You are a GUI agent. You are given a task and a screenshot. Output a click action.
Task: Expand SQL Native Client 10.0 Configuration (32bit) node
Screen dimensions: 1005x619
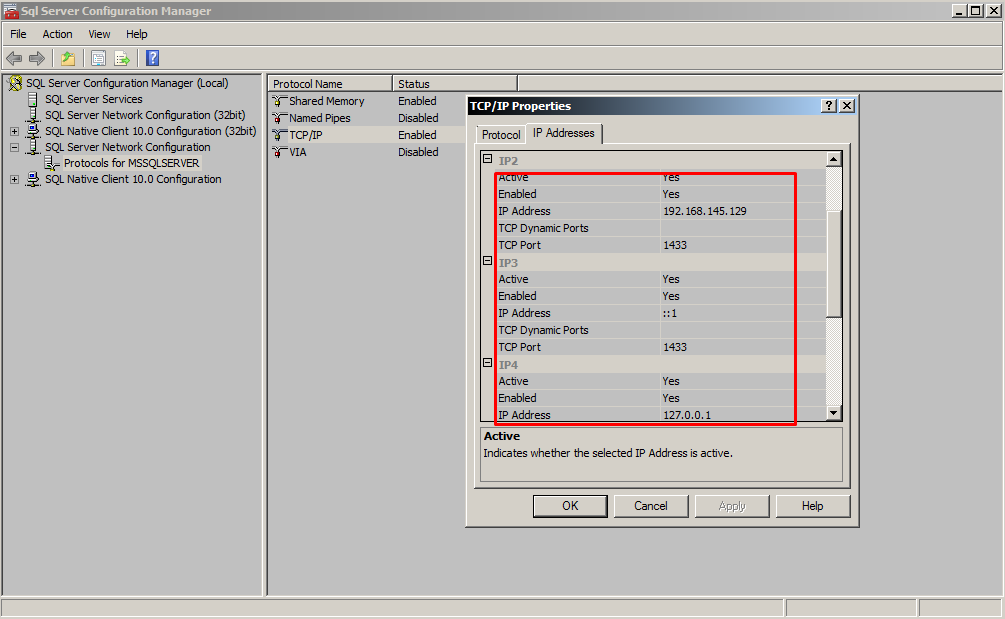[x=14, y=131]
